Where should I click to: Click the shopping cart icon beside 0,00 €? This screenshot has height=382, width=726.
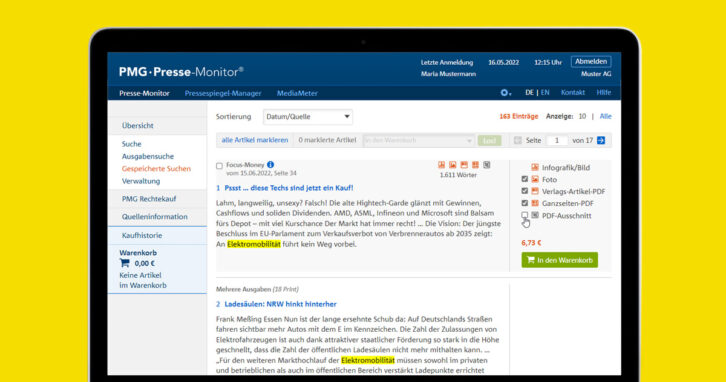coord(125,263)
